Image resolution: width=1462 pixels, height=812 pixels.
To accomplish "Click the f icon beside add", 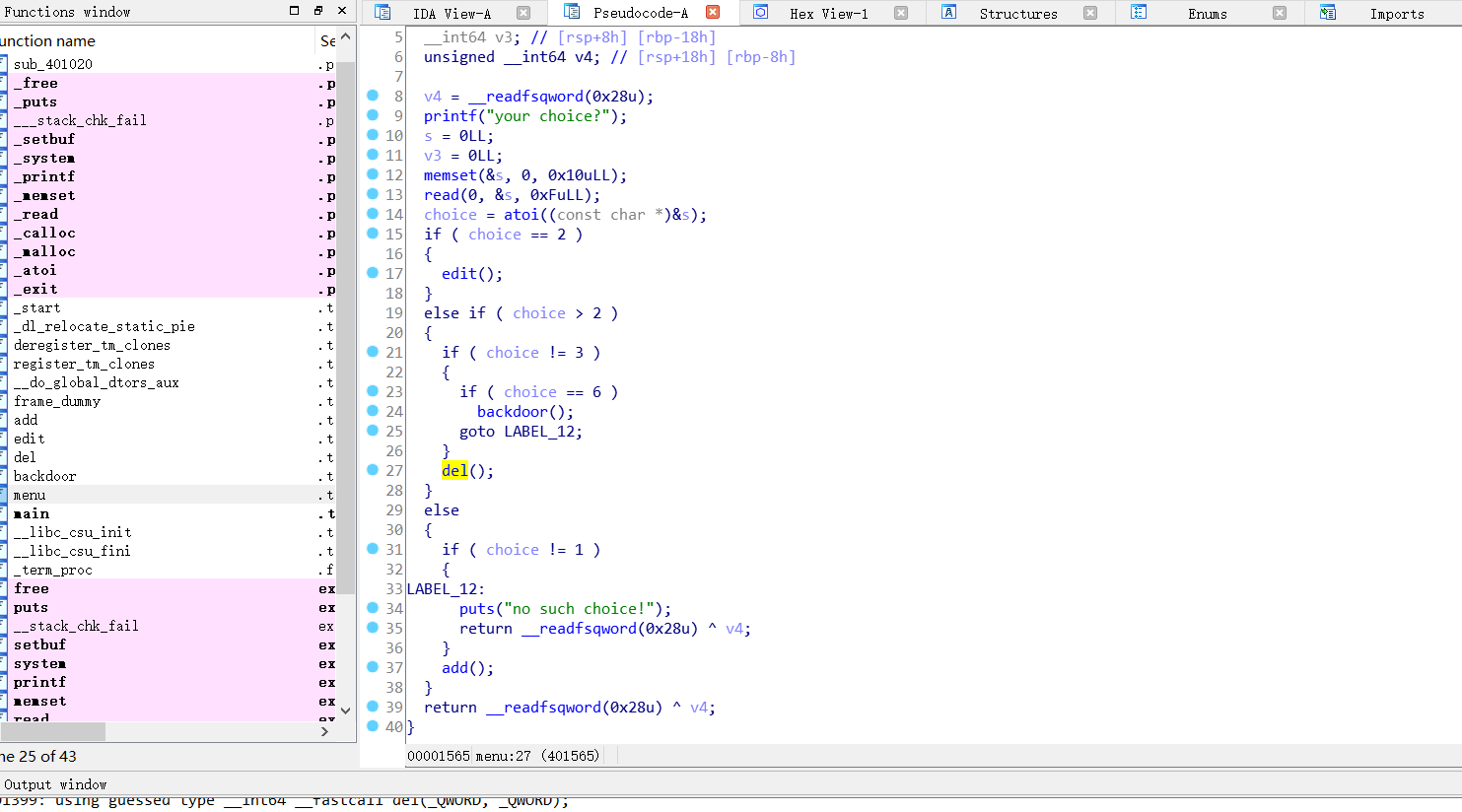I will tap(5, 420).
